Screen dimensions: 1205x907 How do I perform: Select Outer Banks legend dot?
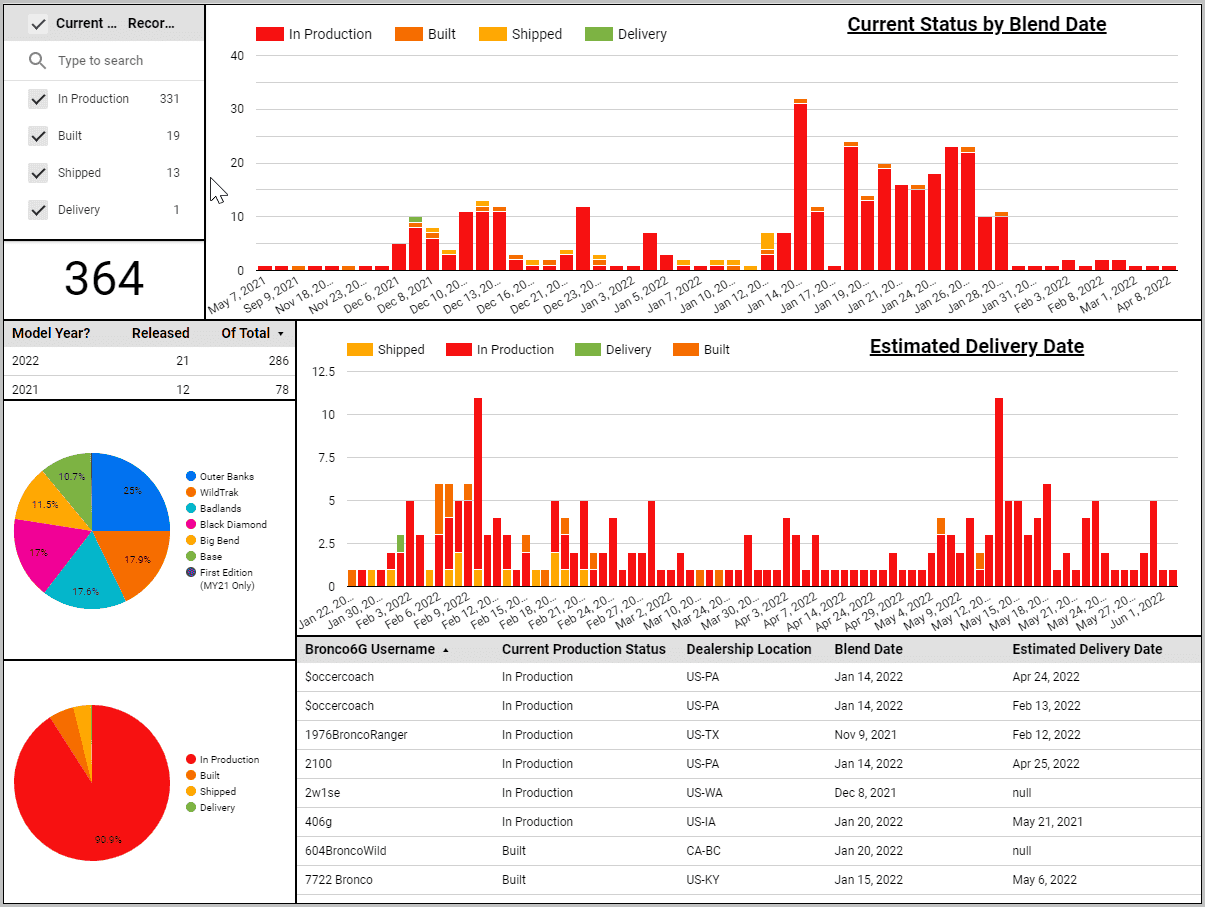[x=190, y=477]
